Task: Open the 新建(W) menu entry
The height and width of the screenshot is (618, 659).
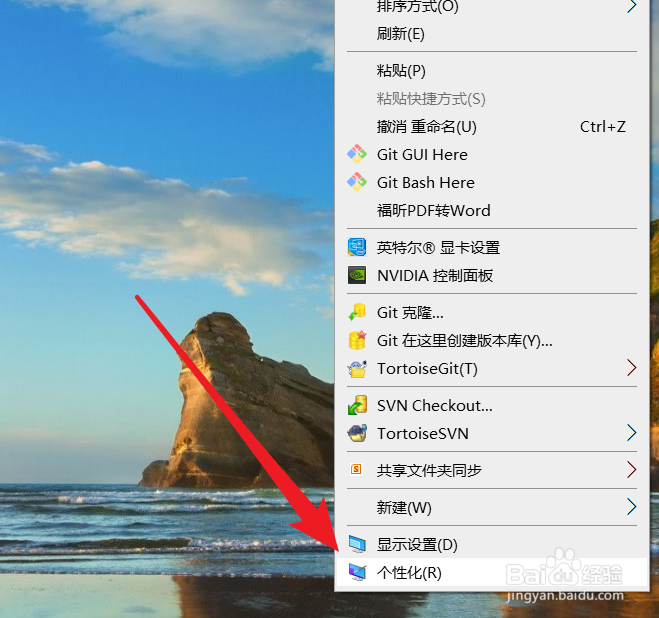Action: 492,507
